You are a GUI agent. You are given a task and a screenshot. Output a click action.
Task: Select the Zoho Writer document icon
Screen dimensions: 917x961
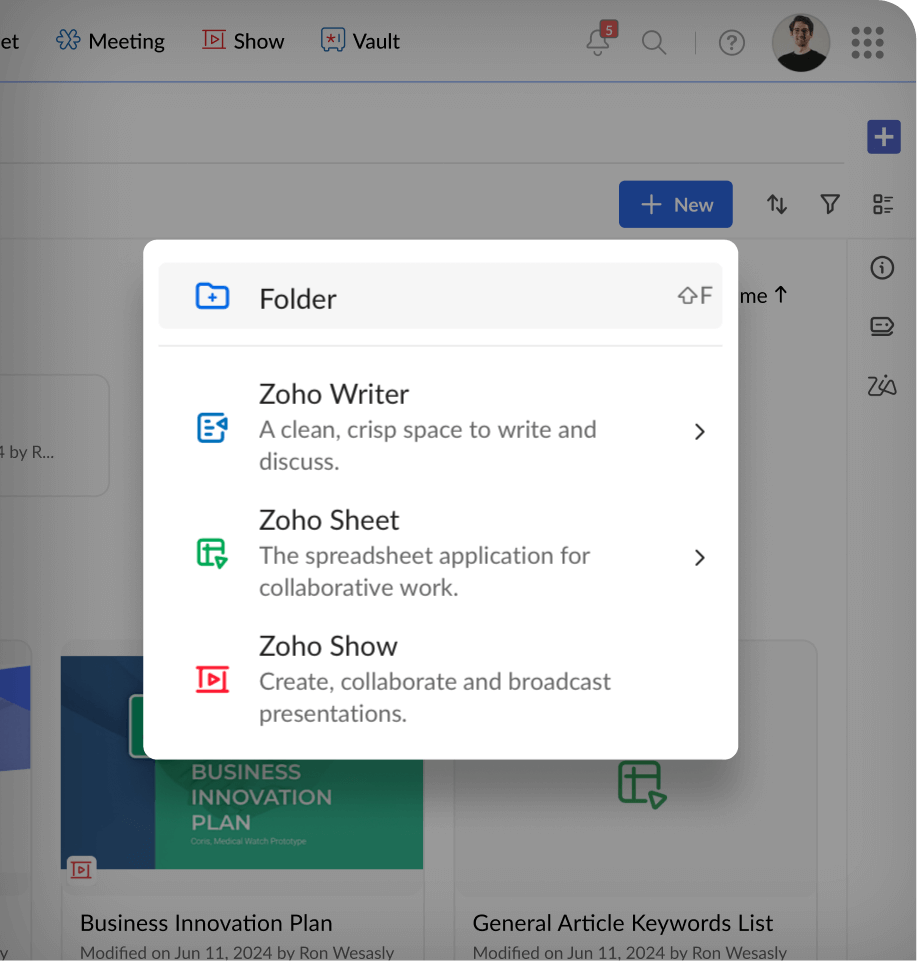tap(211, 427)
